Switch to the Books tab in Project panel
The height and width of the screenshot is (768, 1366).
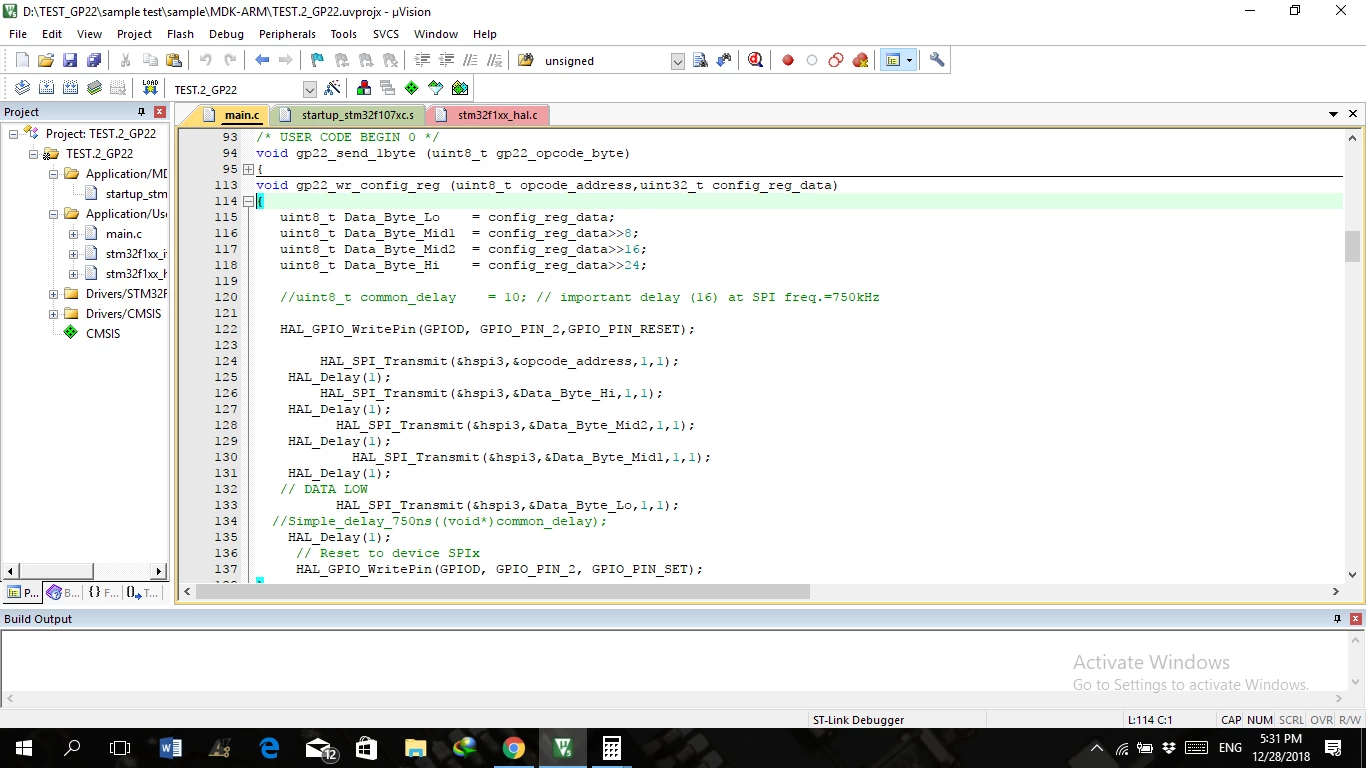tap(64, 592)
